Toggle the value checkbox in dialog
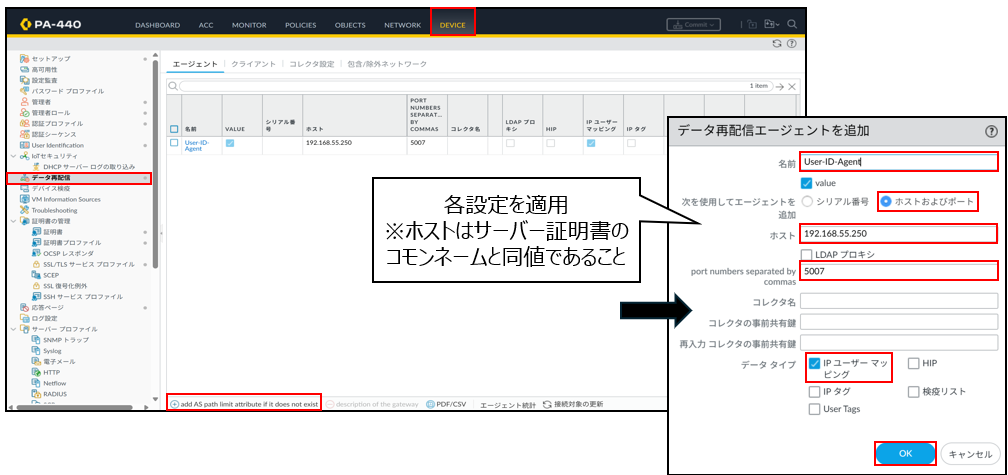The width and height of the screenshot is (1008, 475). [x=807, y=183]
